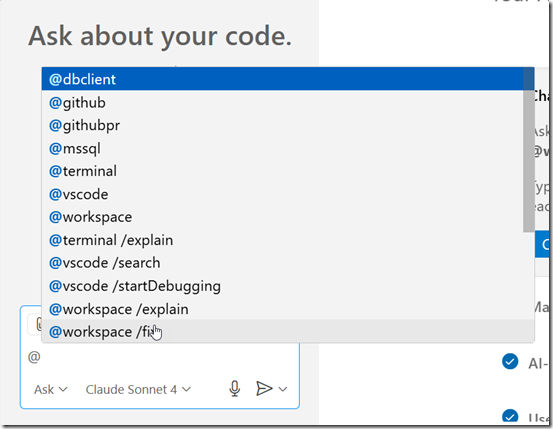Open the Claude Sonnet 4 model picker
The height and width of the screenshot is (429, 553).
coord(138,389)
